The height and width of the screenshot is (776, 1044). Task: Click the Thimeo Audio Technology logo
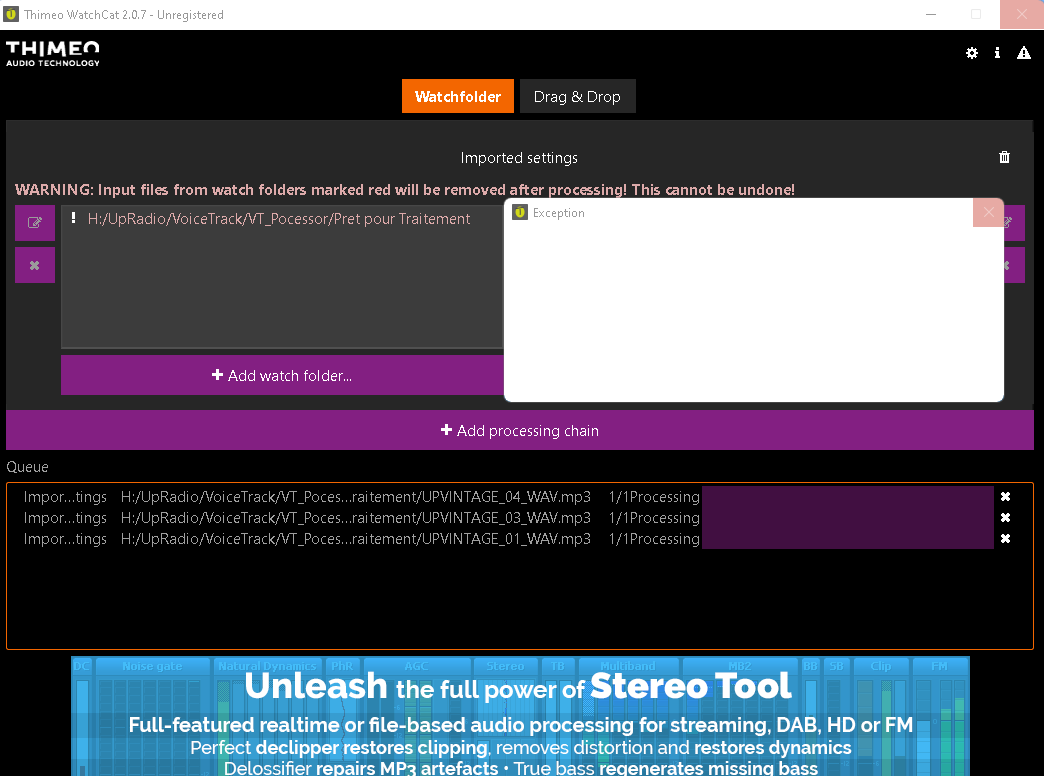pos(53,54)
